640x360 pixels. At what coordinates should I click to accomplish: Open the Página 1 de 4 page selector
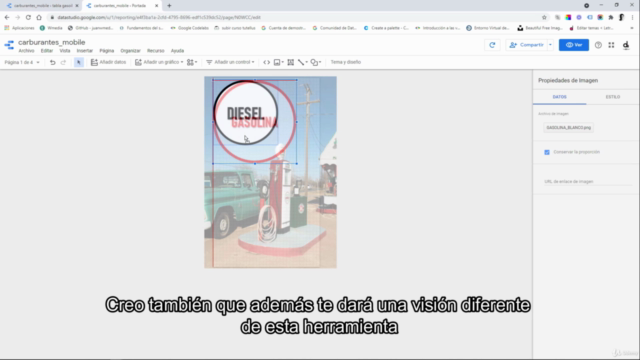[x=22, y=62]
